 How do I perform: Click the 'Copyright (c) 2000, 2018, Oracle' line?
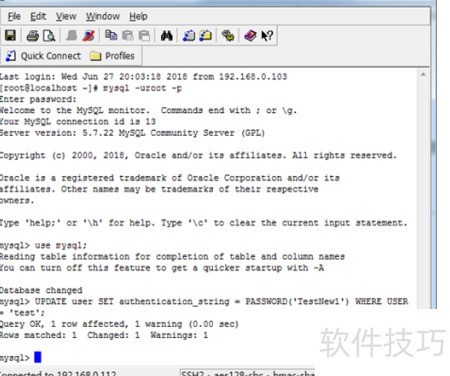point(198,156)
